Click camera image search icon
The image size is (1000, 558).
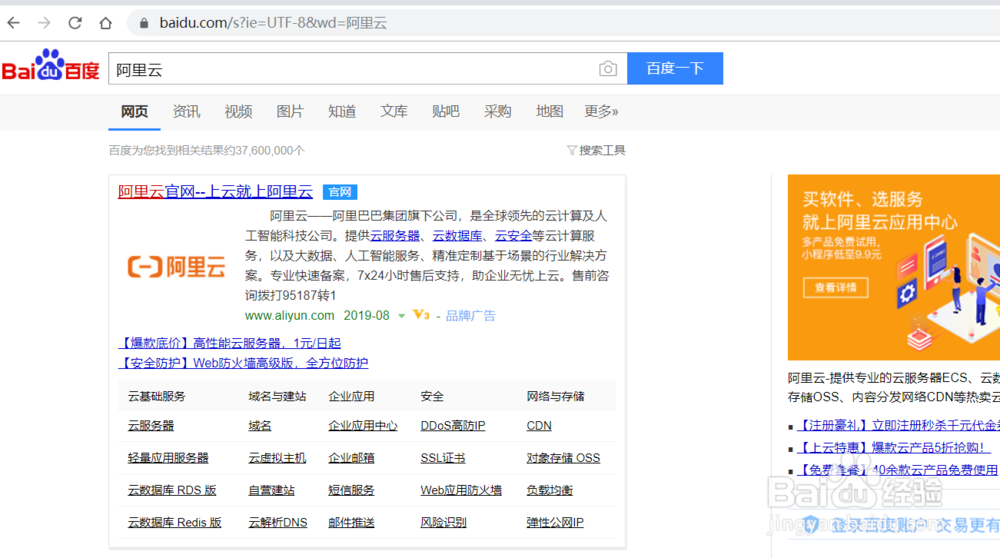pyautogui.click(x=608, y=68)
